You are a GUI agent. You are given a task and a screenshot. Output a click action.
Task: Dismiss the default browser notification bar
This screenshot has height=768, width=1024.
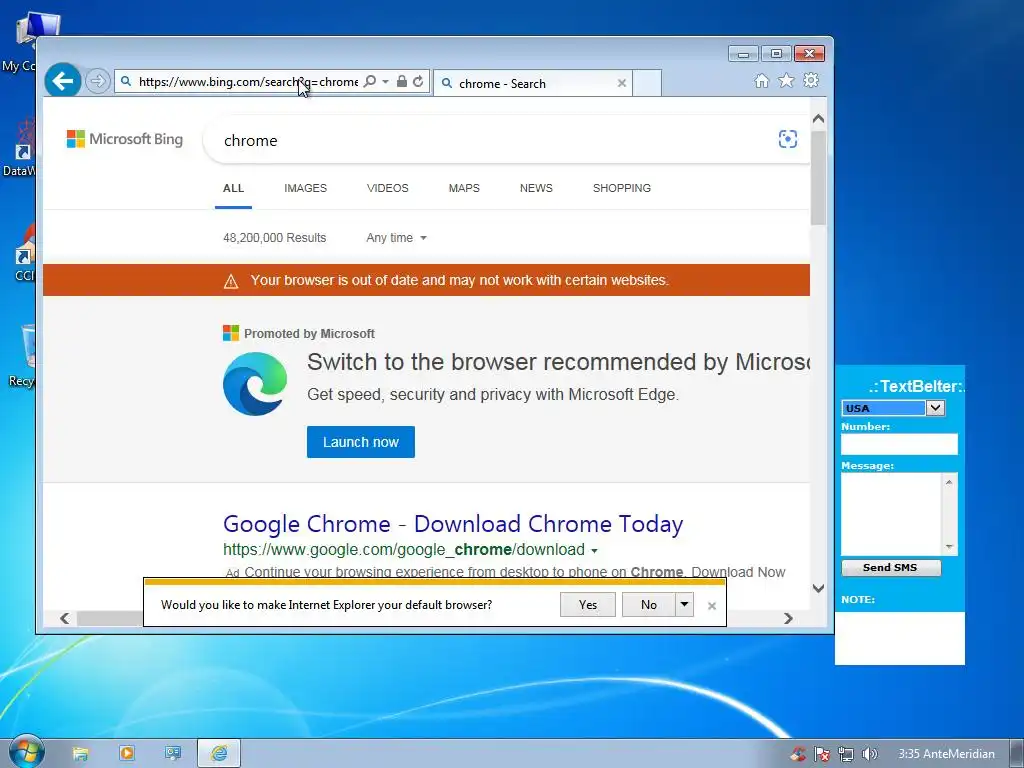tap(712, 606)
